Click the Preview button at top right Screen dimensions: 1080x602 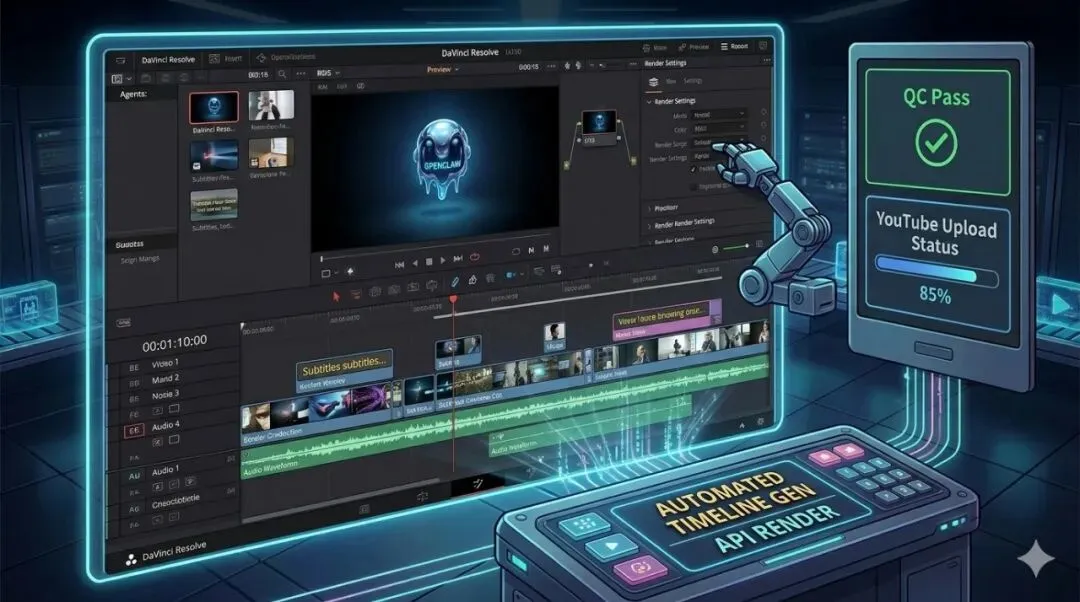(694, 47)
